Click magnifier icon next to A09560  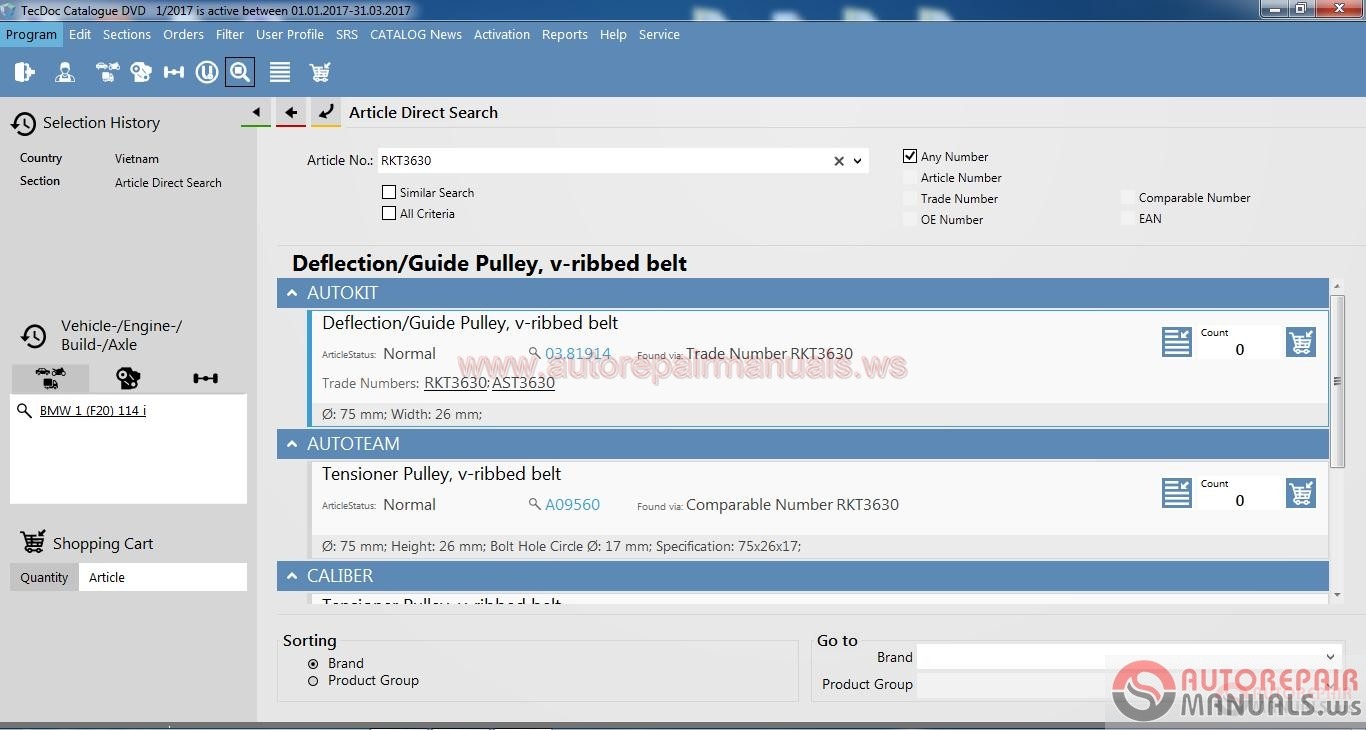tap(534, 505)
